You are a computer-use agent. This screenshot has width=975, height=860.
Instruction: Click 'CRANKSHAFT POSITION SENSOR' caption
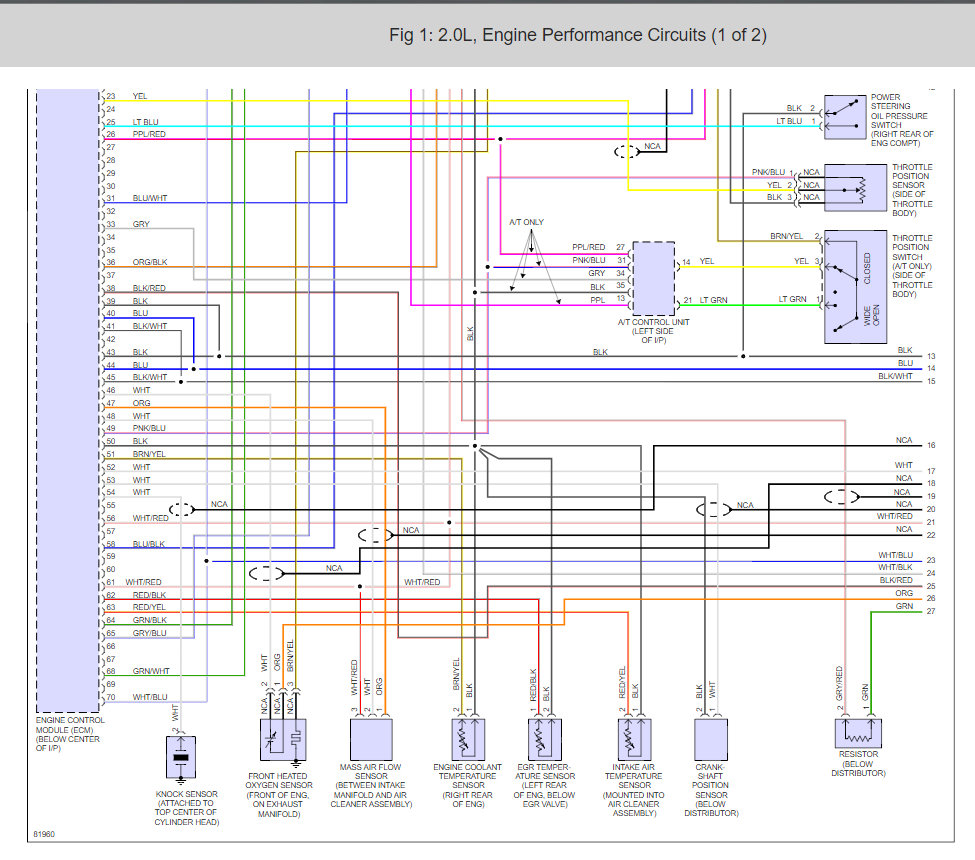[711, 790]
